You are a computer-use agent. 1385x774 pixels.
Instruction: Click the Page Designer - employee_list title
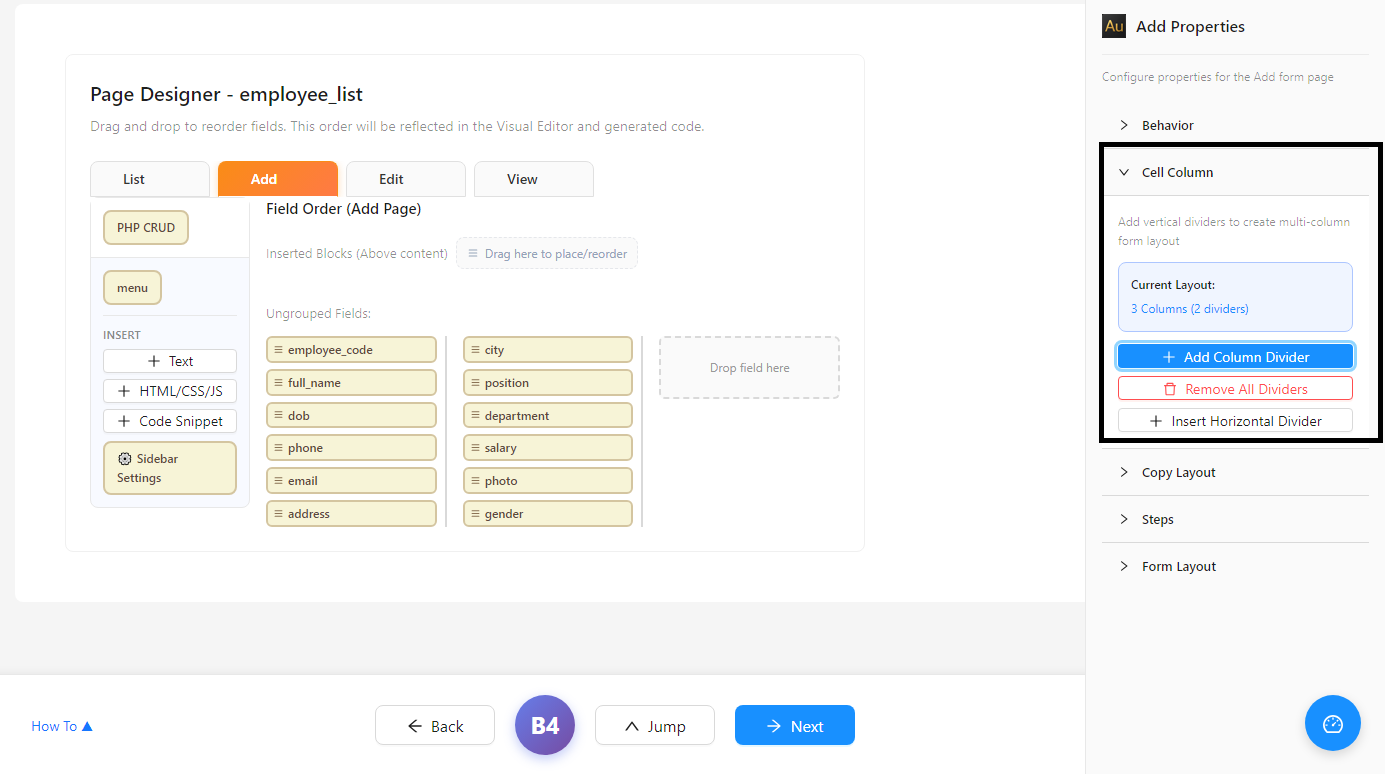227,95
